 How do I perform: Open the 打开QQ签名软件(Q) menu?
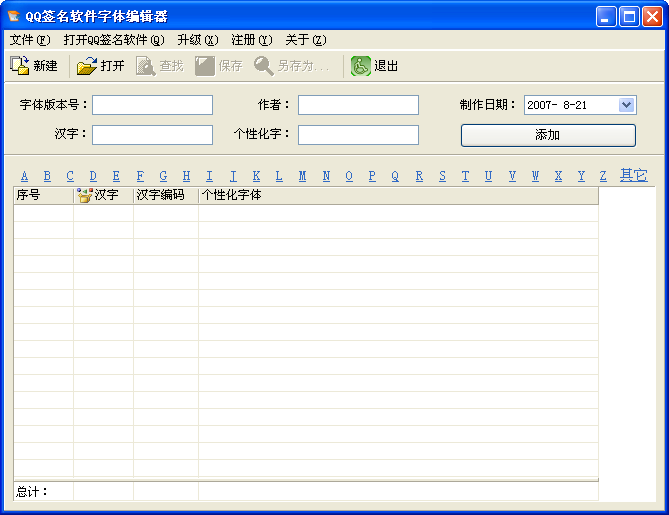click(114, 40)
